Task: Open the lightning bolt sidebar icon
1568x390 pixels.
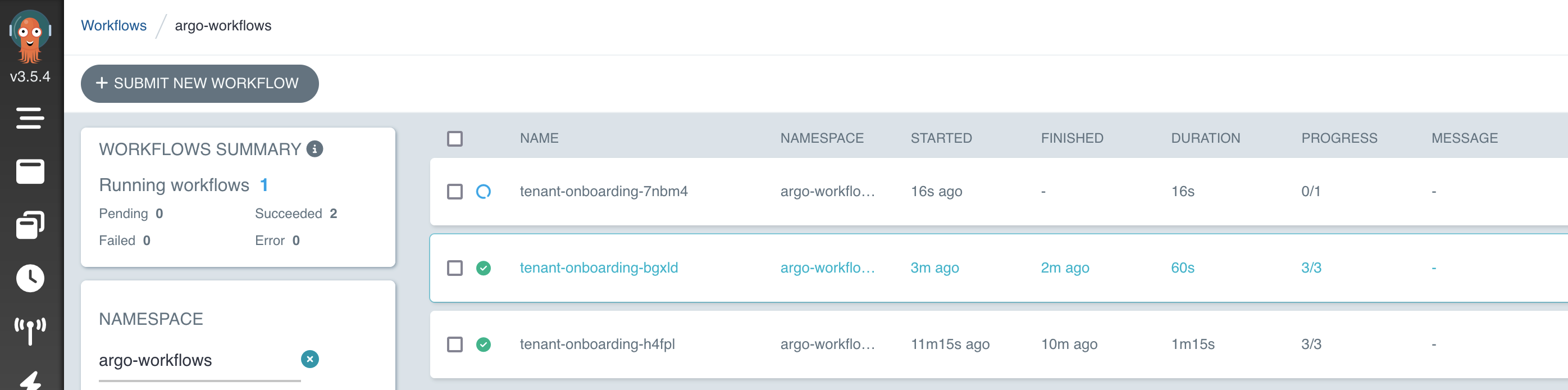Action: coord(30,380)
